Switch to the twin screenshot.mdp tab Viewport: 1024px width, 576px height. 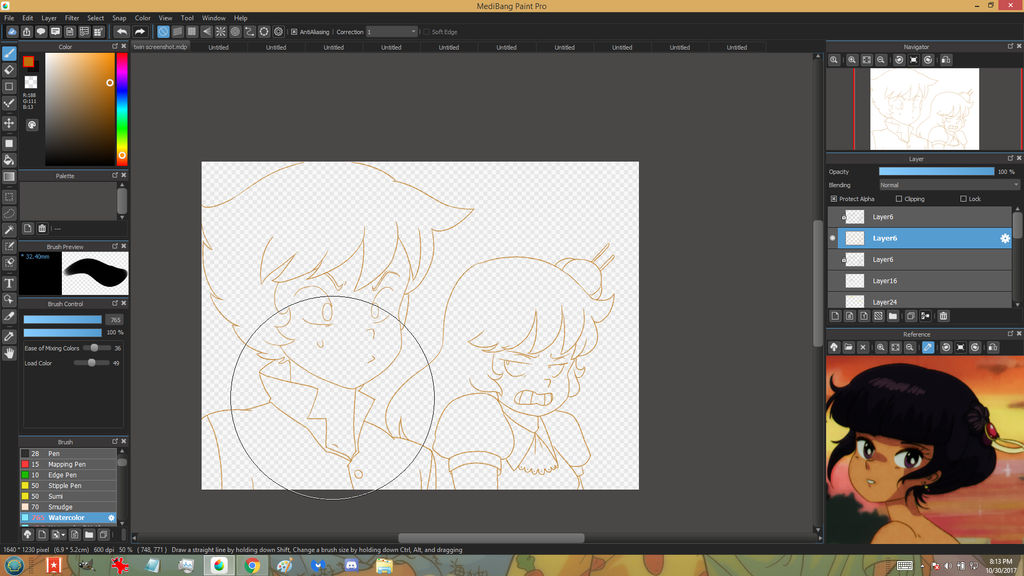click(160, 47)
